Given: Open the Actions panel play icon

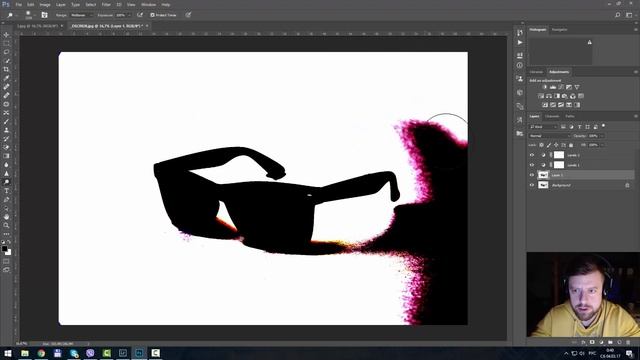Looking at the screenshot, I should pyautogui.click(x=520, y=42).
